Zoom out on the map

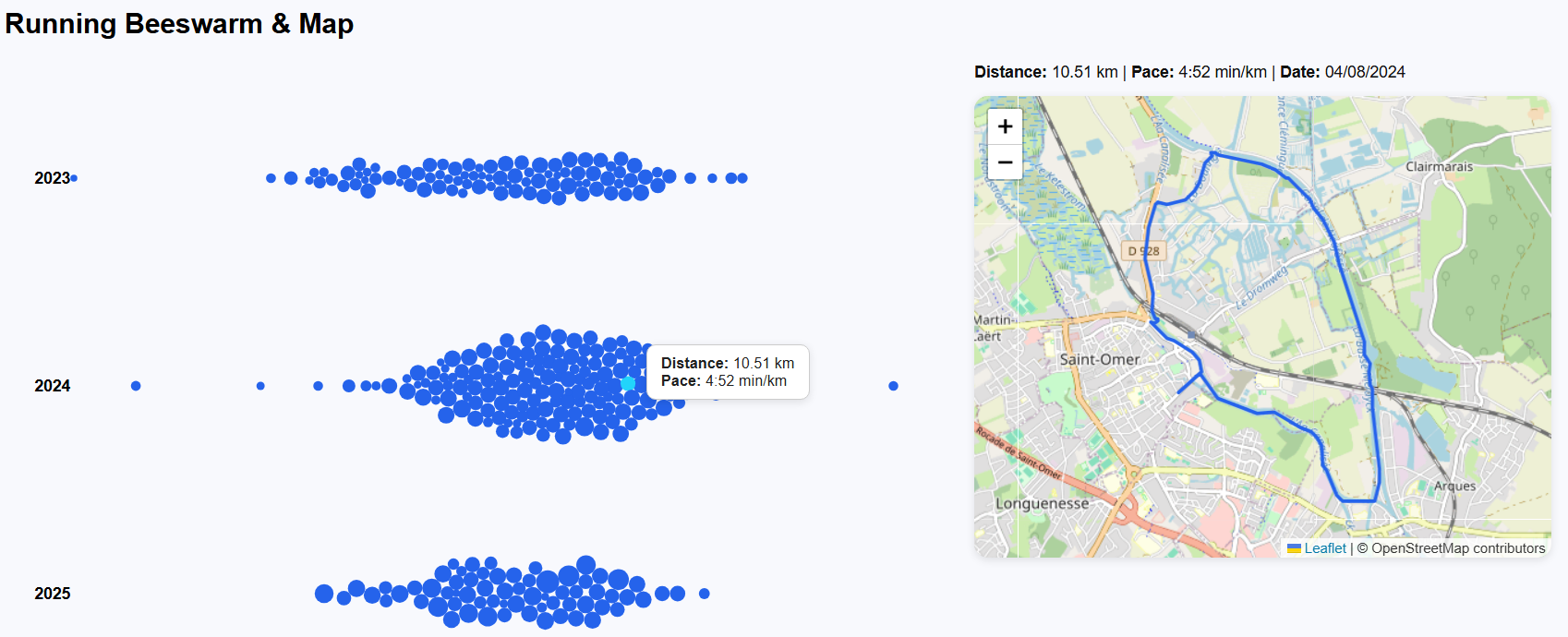click(x=1005, y=162)
